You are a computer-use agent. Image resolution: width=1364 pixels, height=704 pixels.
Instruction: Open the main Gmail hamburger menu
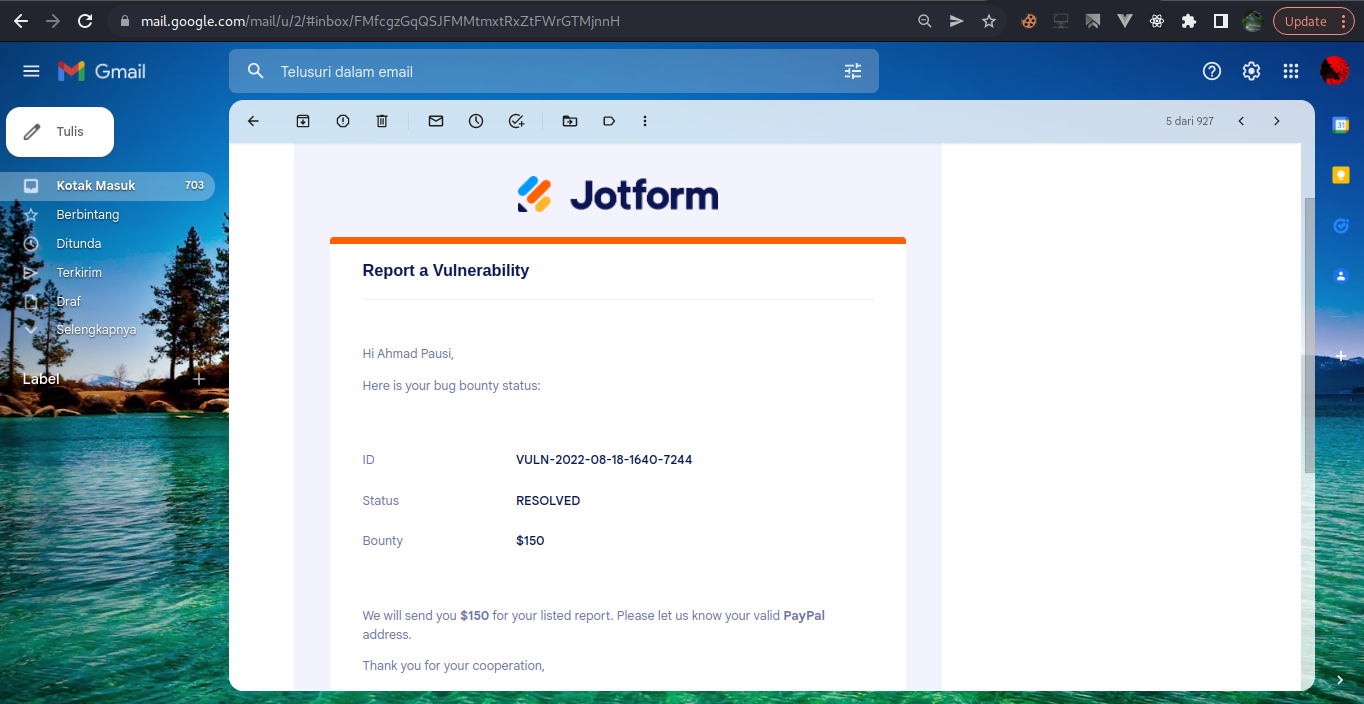(x=31, y=70)
